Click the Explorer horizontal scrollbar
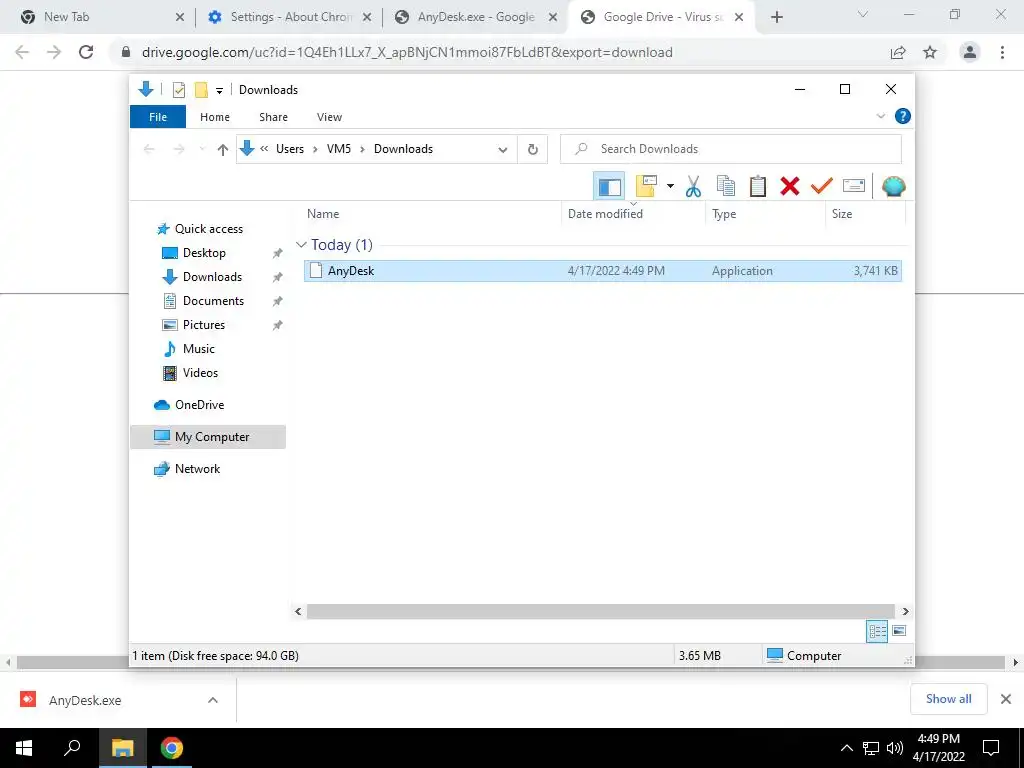The width and height of the screenshot is (1024, 768). [601, 611]
